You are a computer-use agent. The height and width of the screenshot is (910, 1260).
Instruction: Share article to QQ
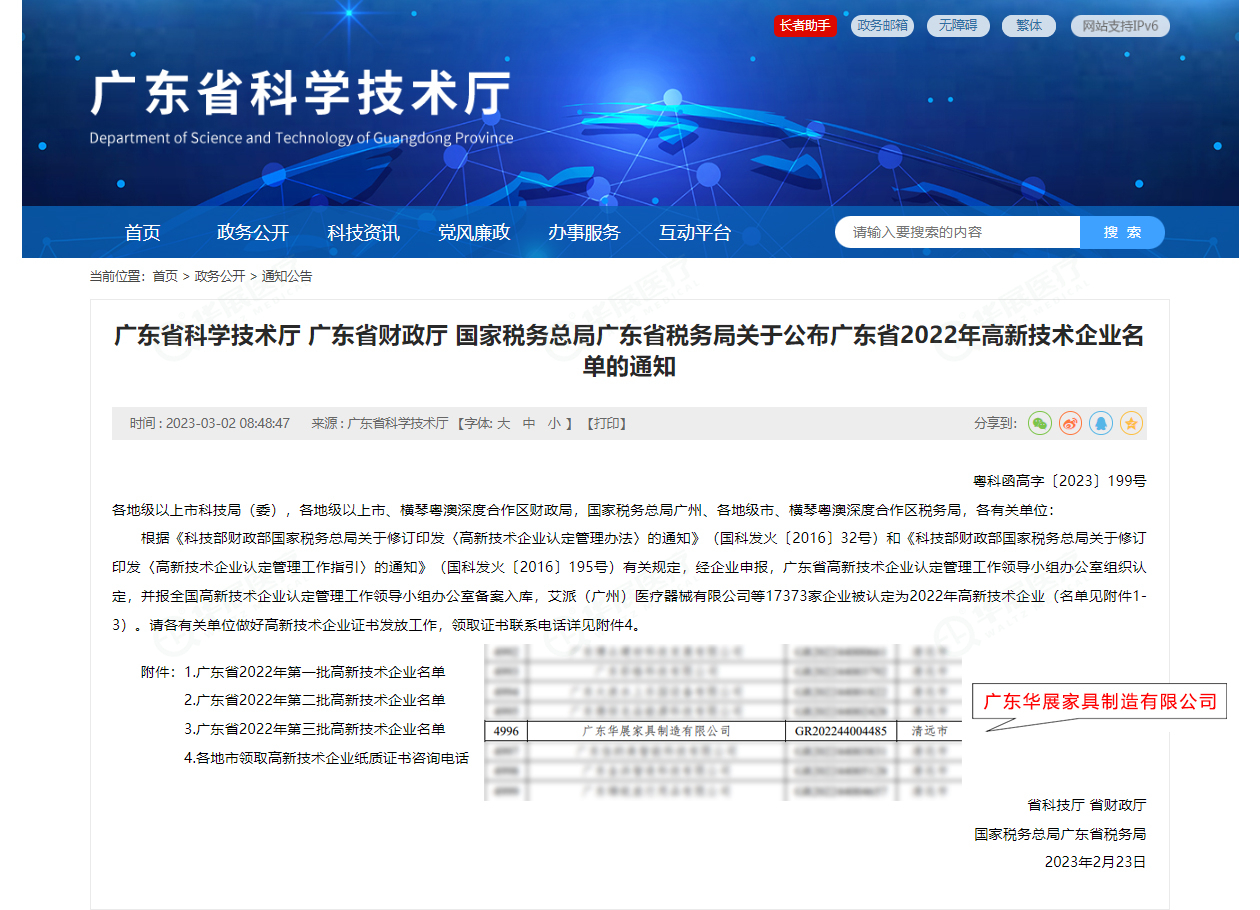click(x=1101, y=423)
